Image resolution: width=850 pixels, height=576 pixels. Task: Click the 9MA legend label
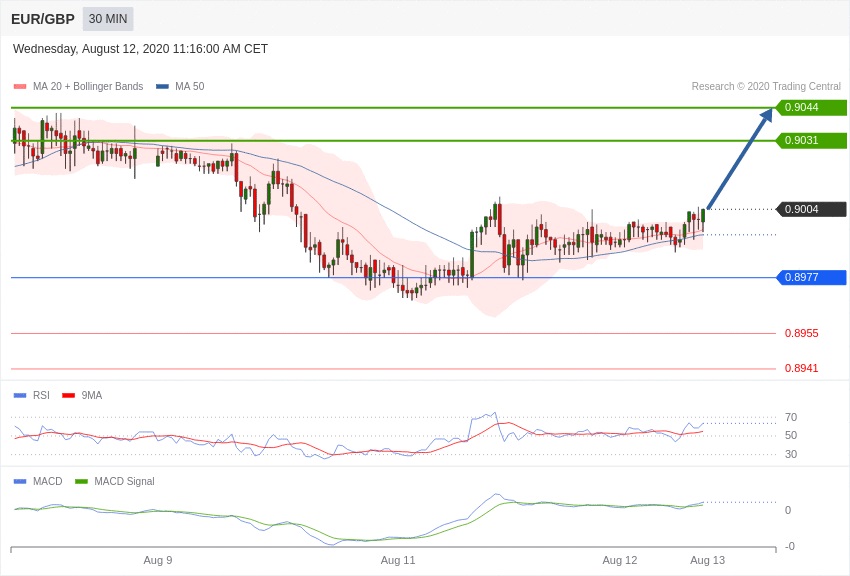(x=92, y=396)
